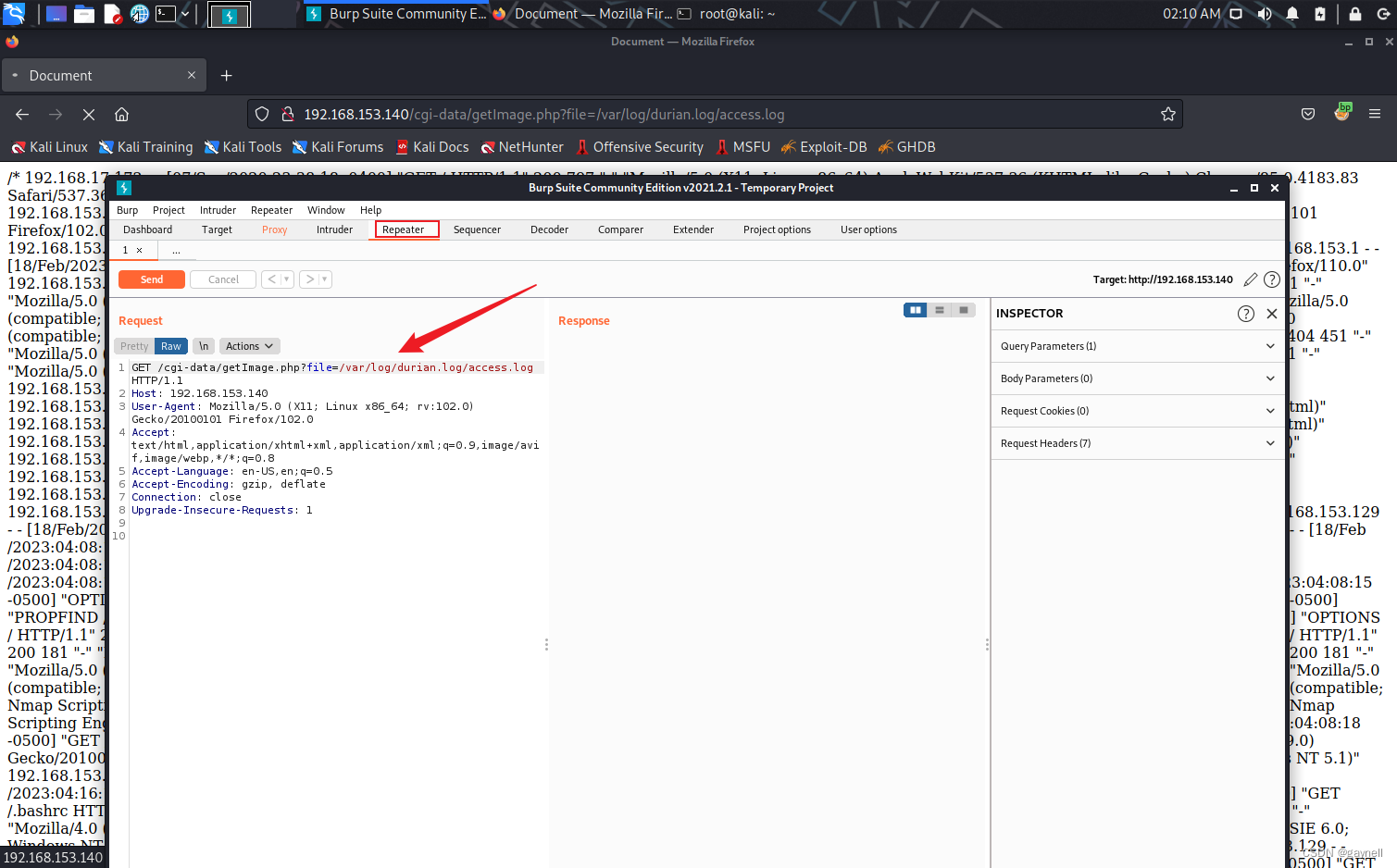Open the Project menu in Burp Suite

tap(168, 210)
